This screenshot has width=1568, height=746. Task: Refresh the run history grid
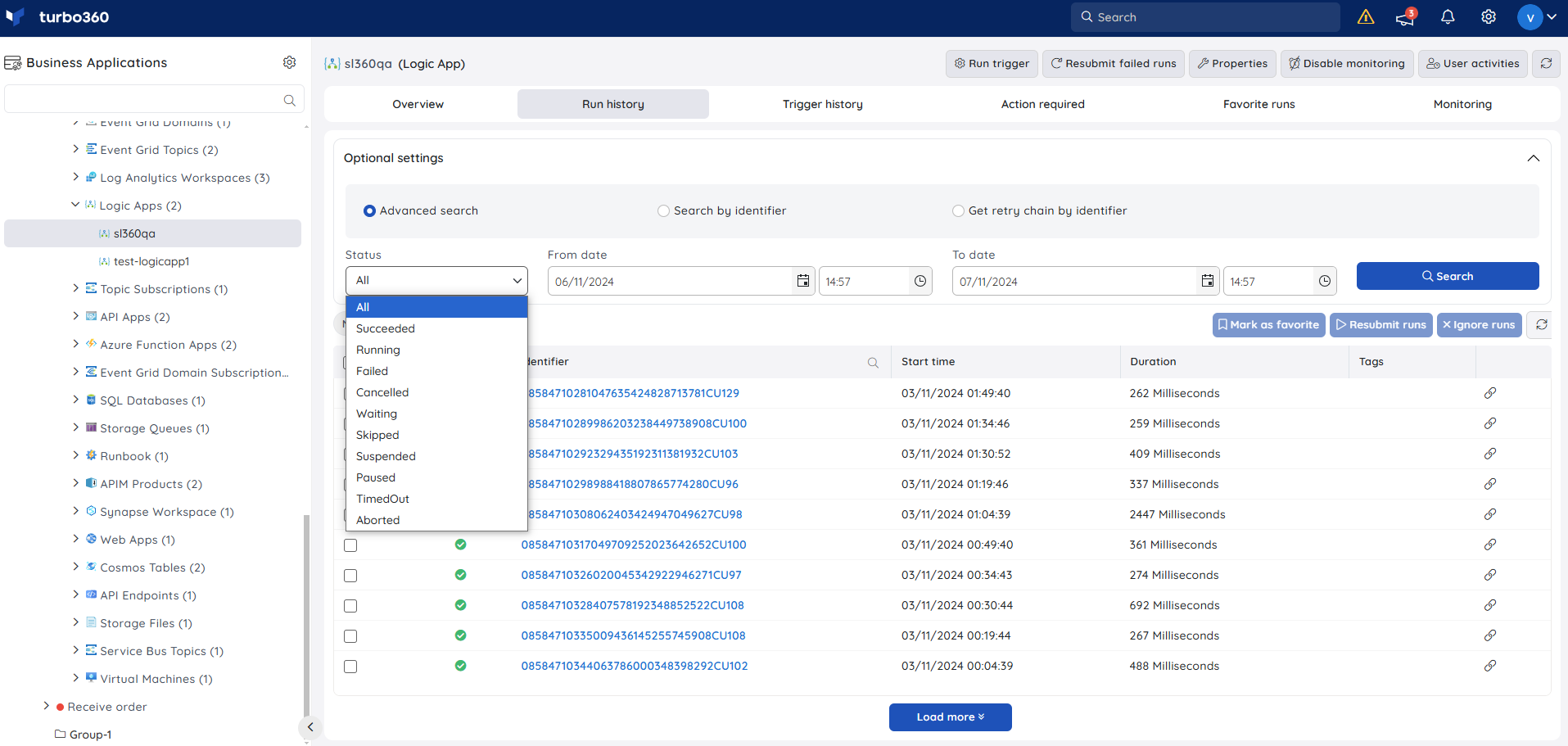[x=1541, y=325]
